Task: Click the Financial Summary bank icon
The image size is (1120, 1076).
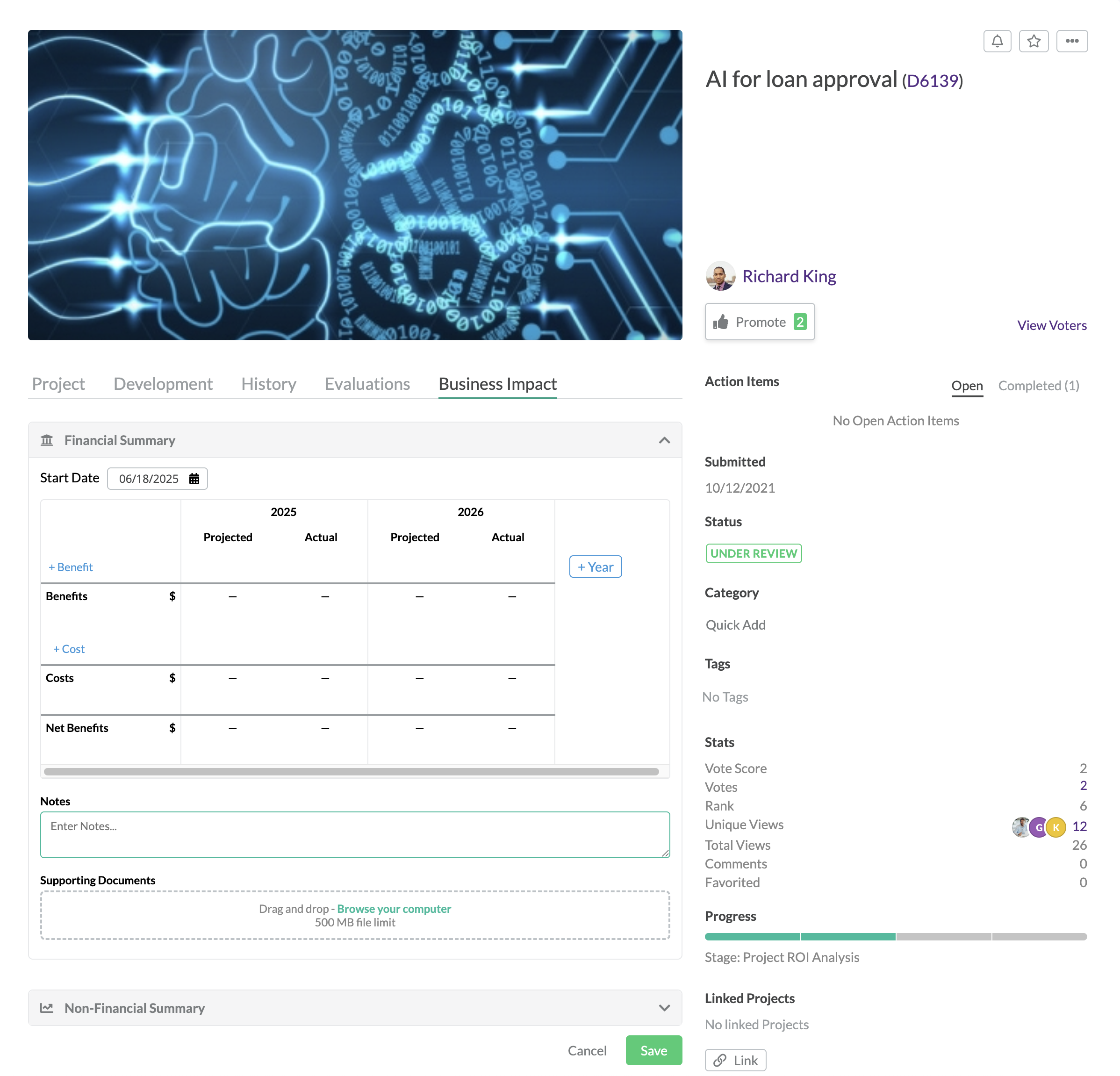Action: [47, 440]
